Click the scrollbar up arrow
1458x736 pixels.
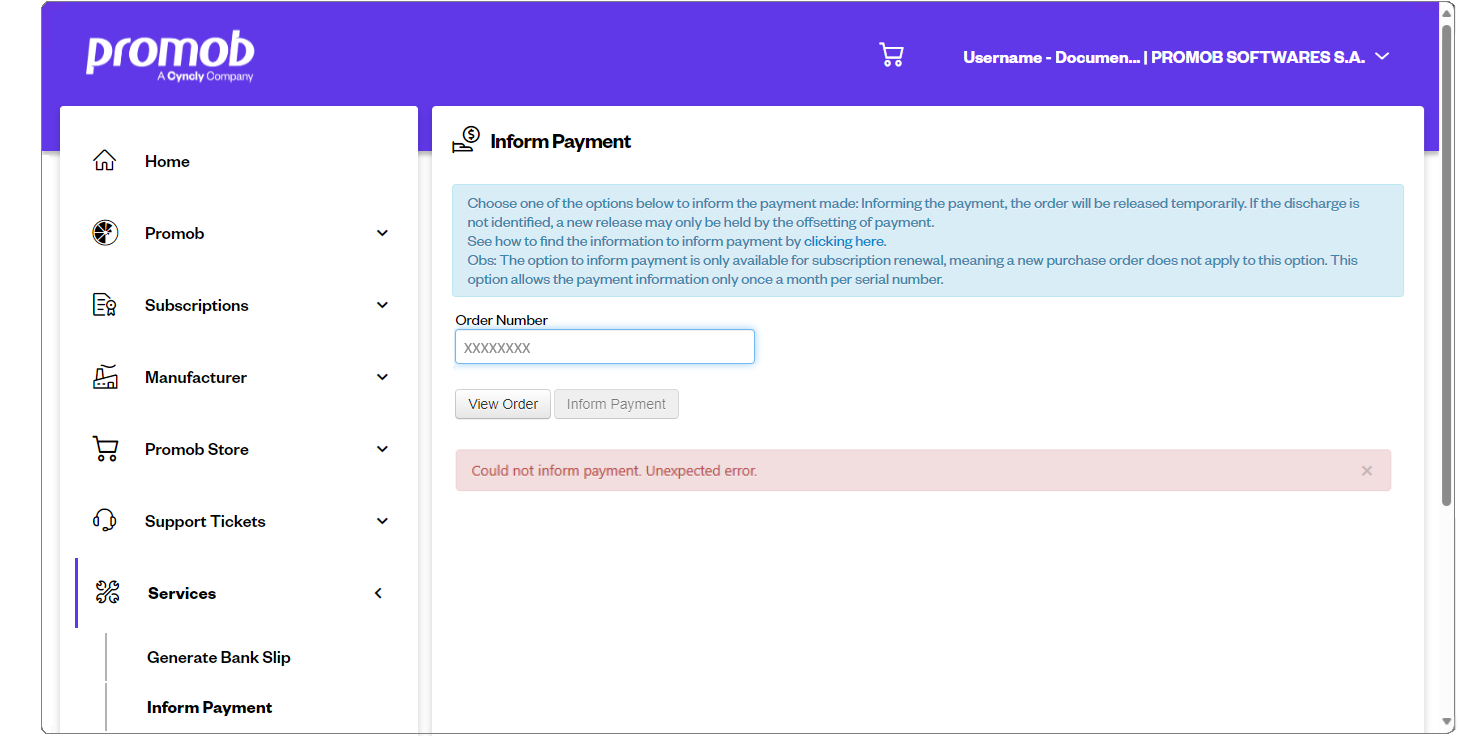(x=1447, y=11)
